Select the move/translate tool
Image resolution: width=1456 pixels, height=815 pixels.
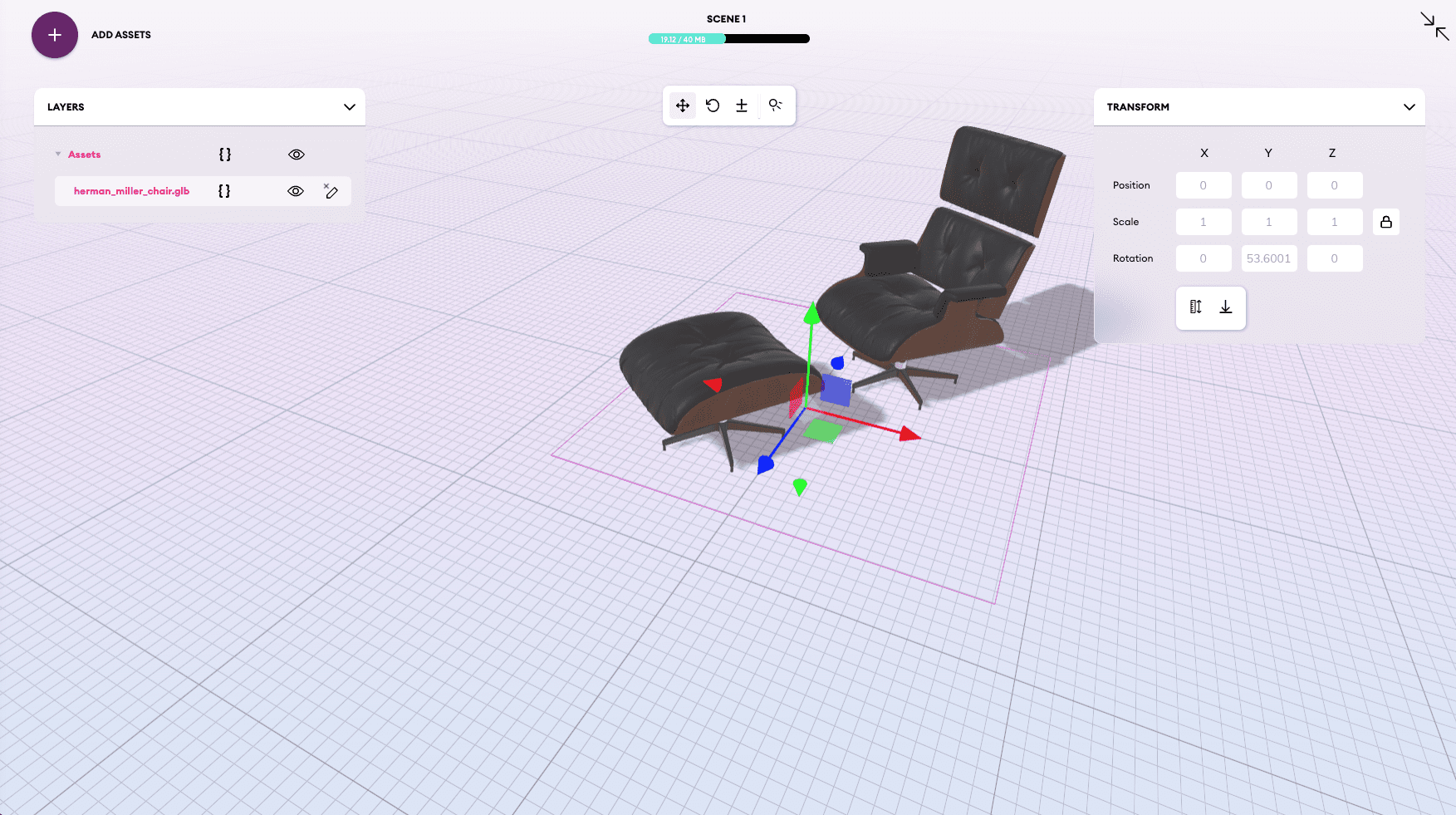[x=683, y=106]
